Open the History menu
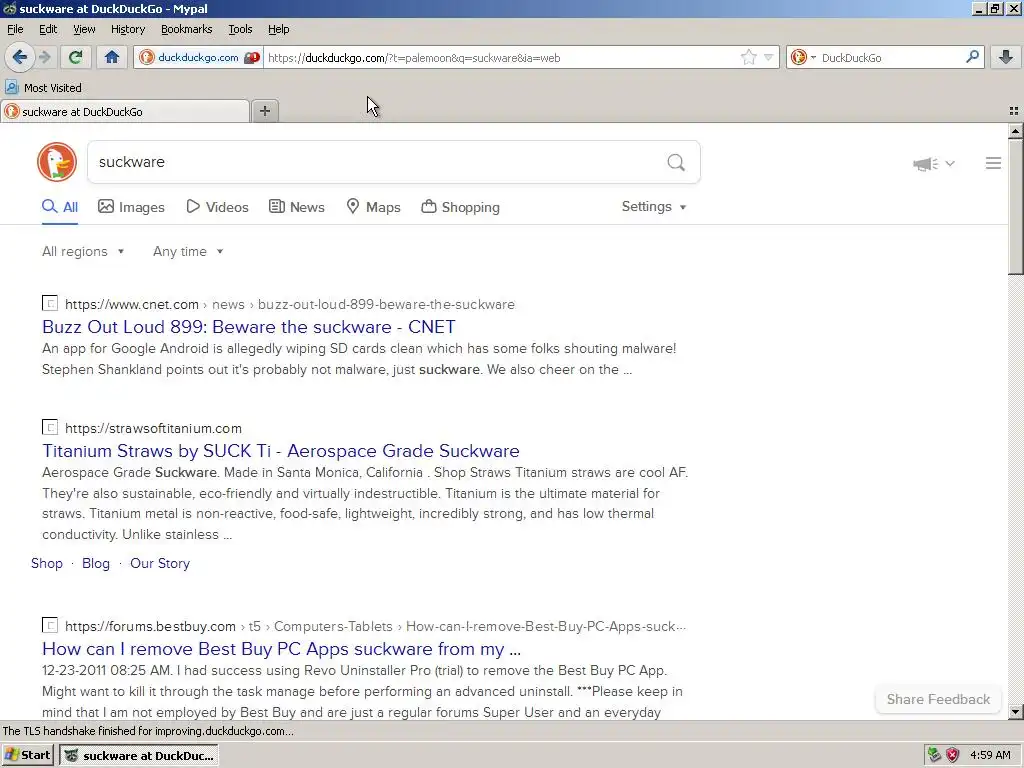 127,29
